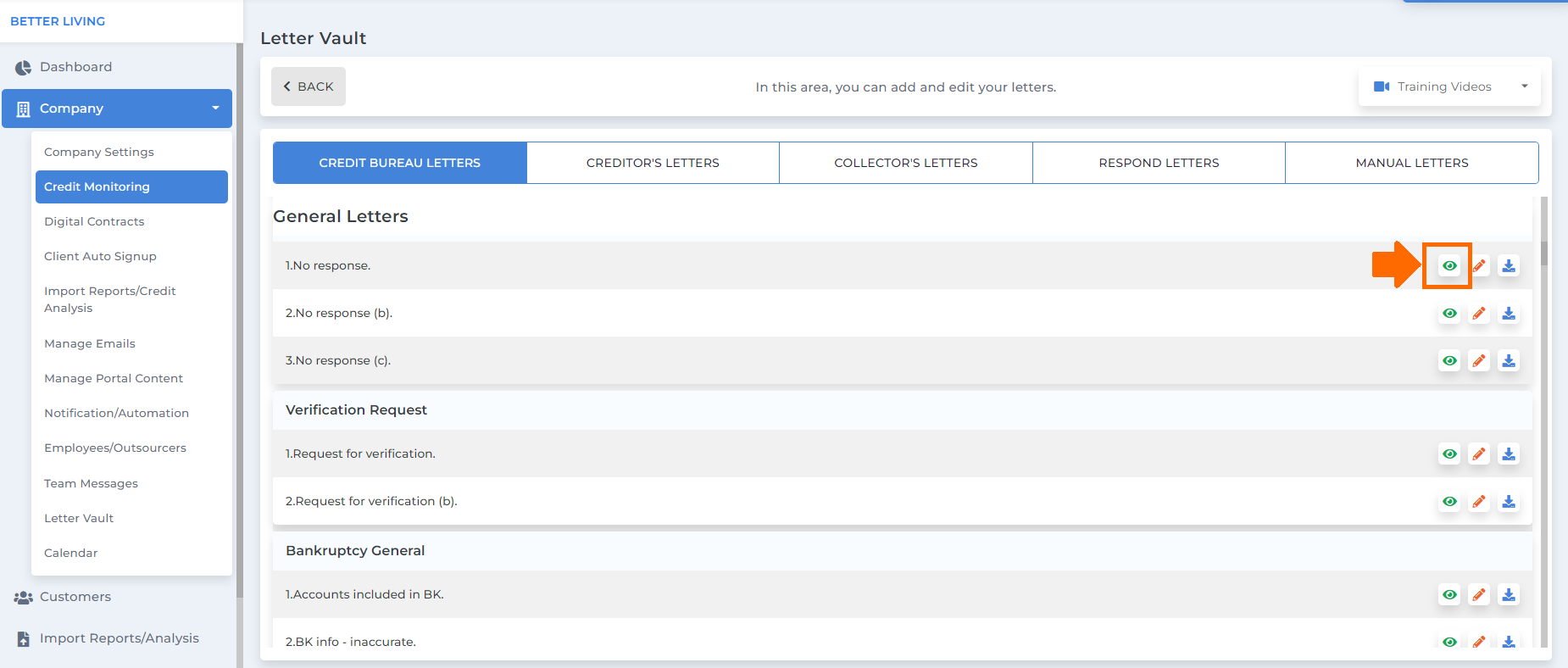
Task: Select '1.Accounts included in BK.' row text
Action: point(364,594)
